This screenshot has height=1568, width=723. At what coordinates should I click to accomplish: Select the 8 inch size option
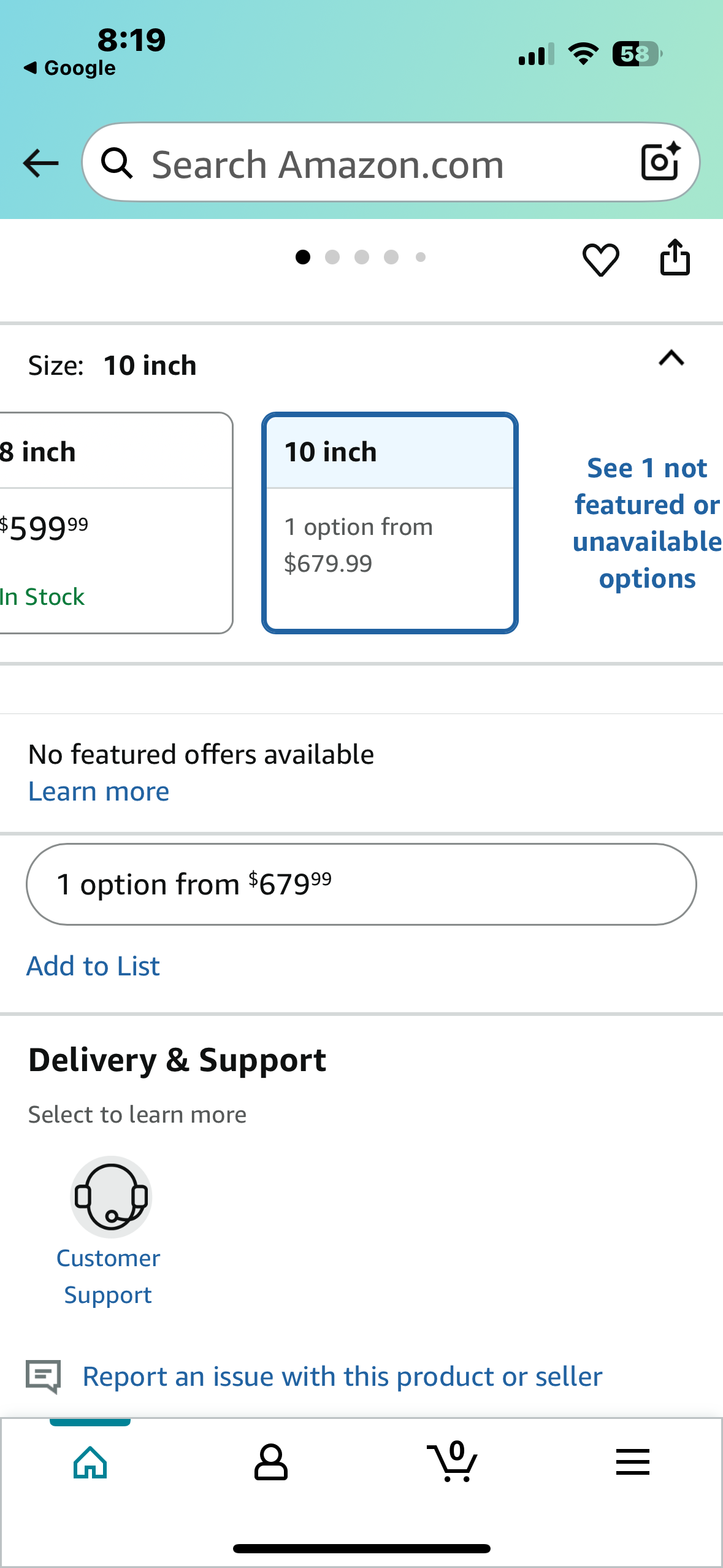[x=115, y=523]
